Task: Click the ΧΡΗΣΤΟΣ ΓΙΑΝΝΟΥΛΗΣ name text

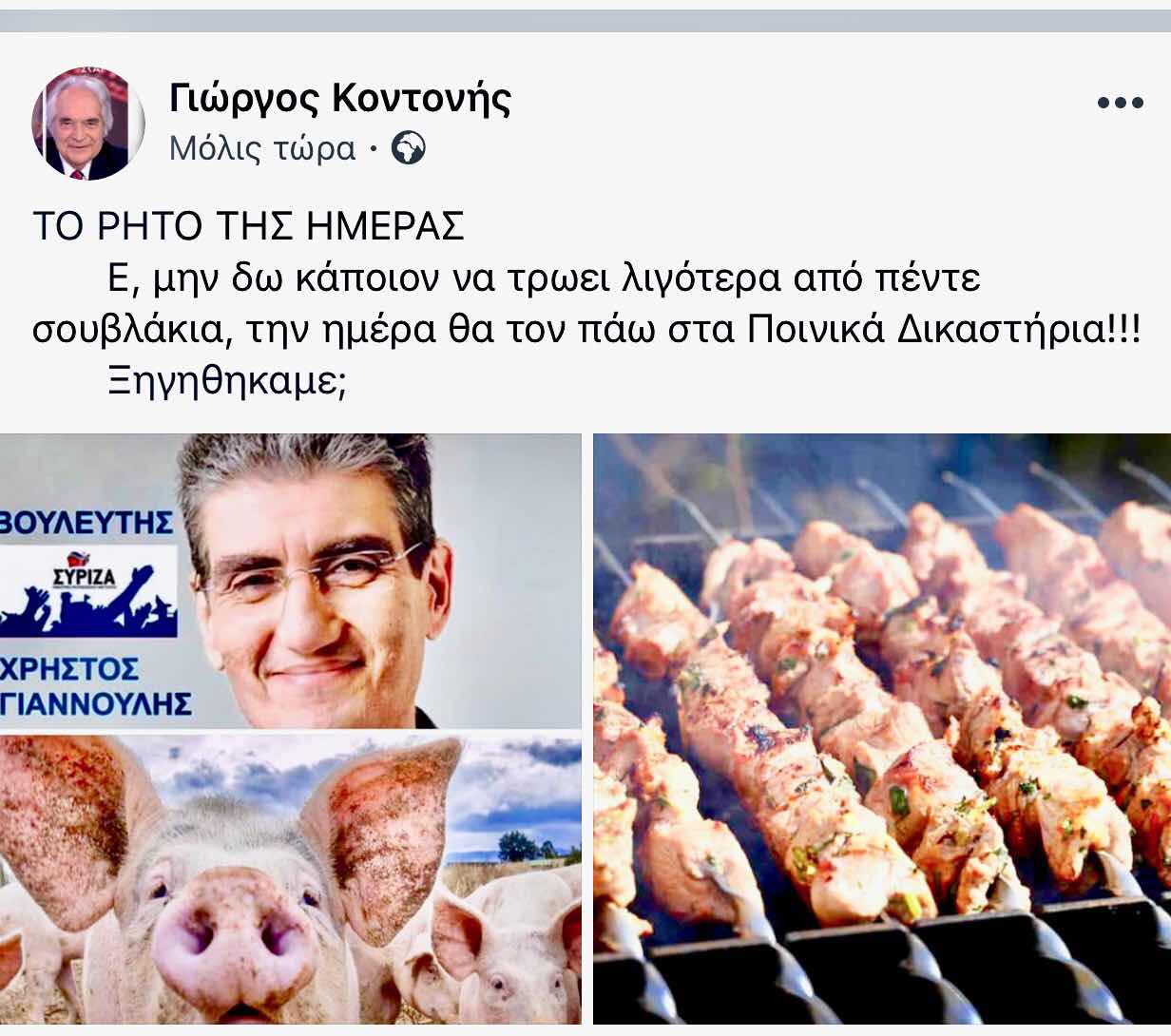Action: tap(95, 685)
